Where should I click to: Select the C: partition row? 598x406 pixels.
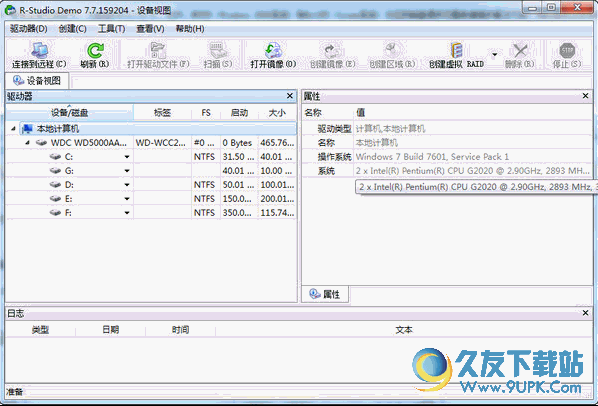coord(151,157)
